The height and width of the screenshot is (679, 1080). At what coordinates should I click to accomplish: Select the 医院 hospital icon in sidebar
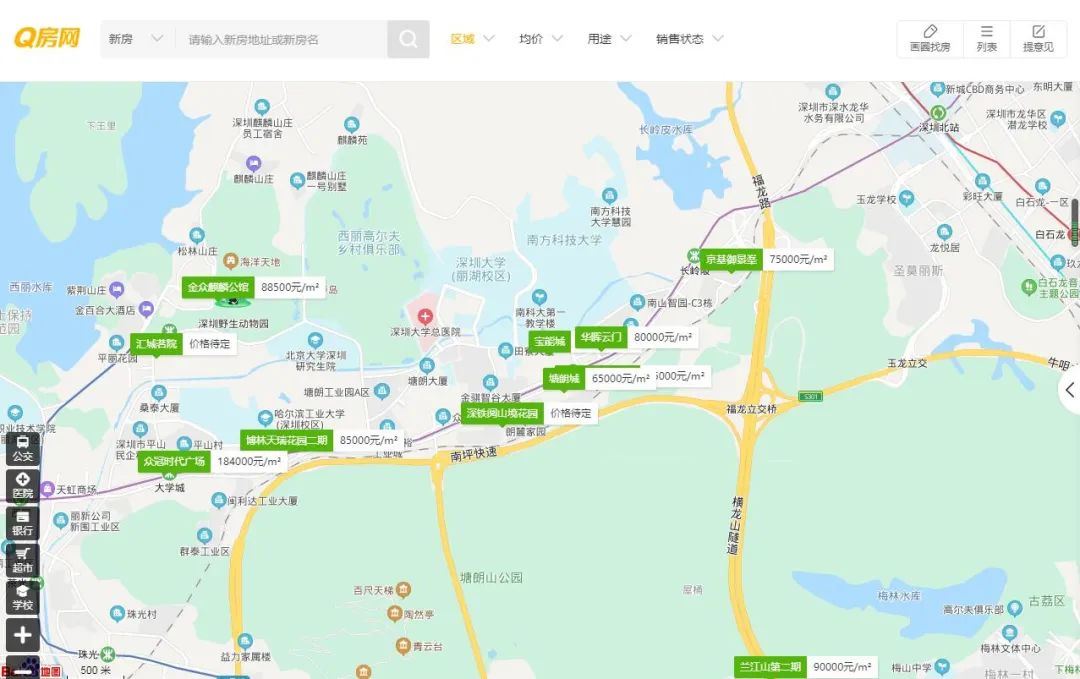22,485
